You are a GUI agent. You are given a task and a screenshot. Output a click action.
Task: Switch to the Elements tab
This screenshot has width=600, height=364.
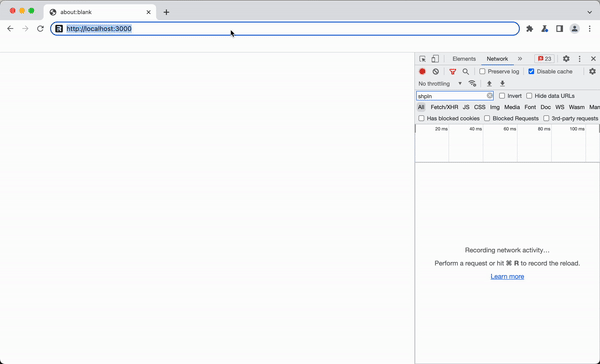(x=464, y=59)
